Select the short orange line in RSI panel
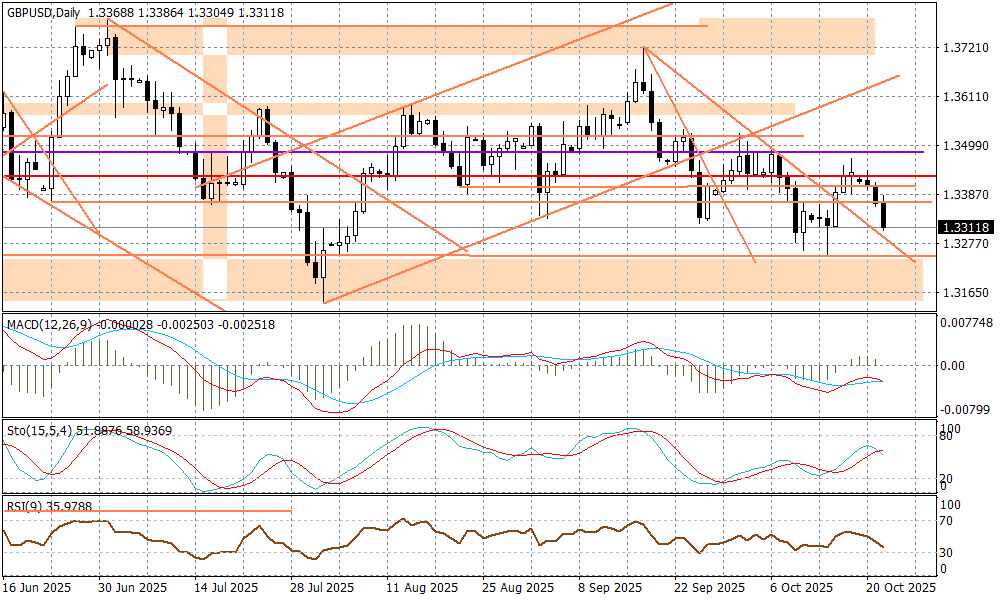Image resolution: width=1000 pixels, height=600 pixels. (150, 511)
